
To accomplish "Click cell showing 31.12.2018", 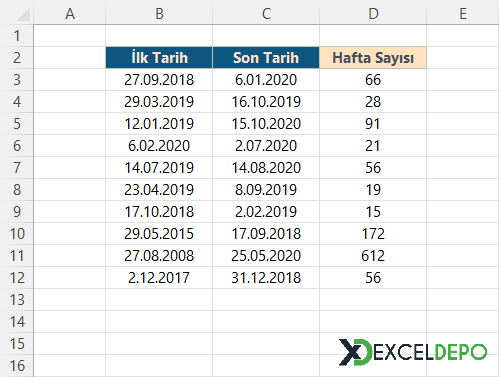I will tap(266, 278).
